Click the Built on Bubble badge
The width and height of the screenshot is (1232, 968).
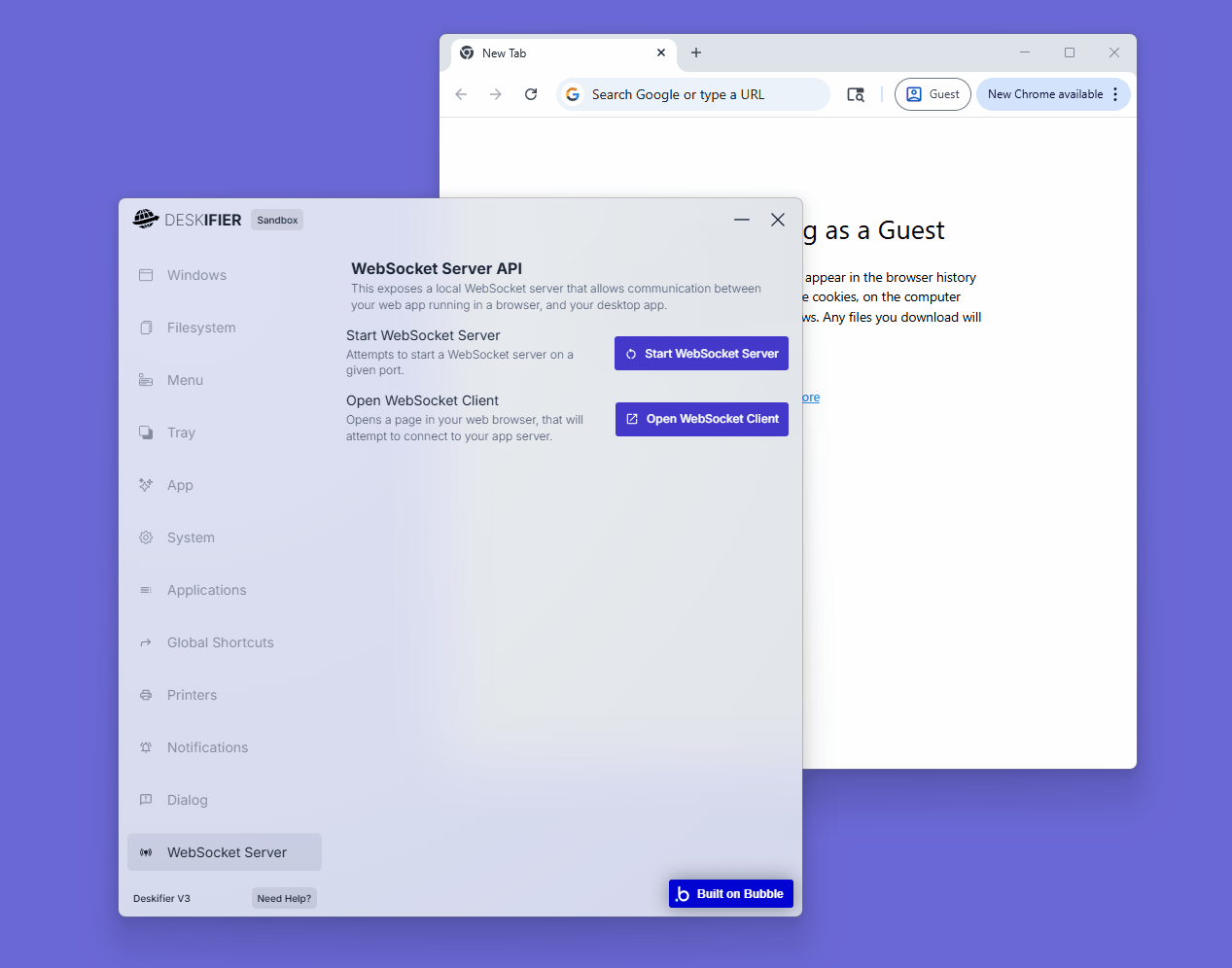(x=731, y=894)
